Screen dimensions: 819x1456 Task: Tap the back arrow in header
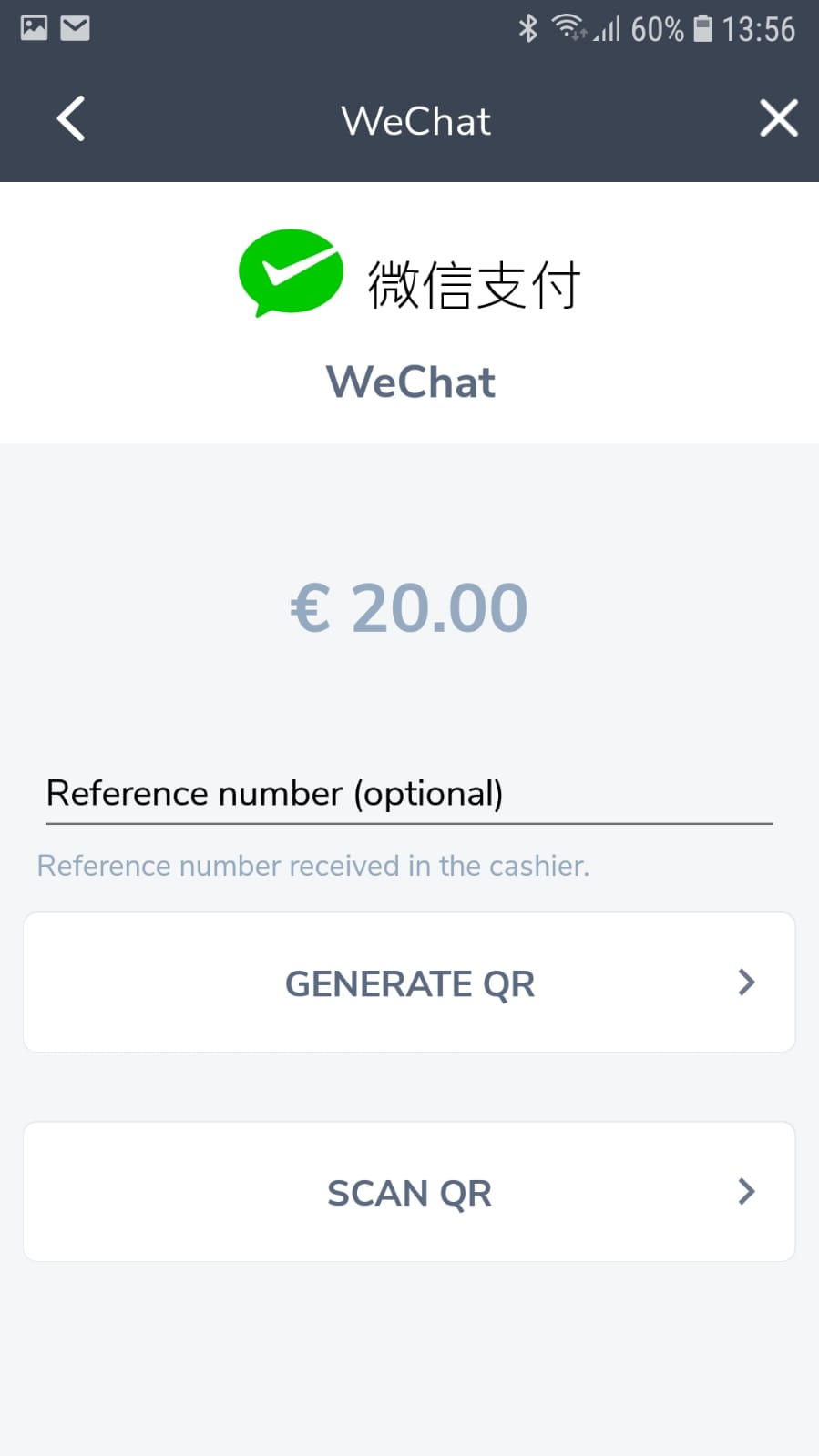coord(71,118)
